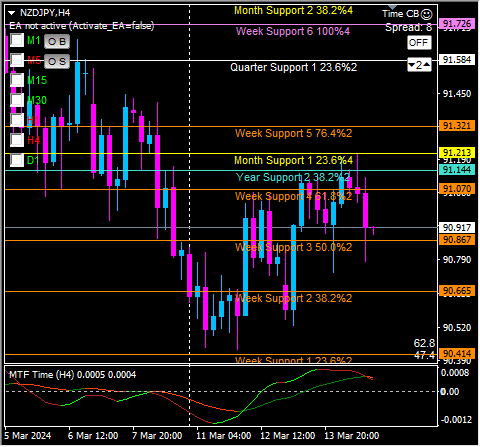Click the Month Support 2 38.2%4 label

(x=293, y=11)
